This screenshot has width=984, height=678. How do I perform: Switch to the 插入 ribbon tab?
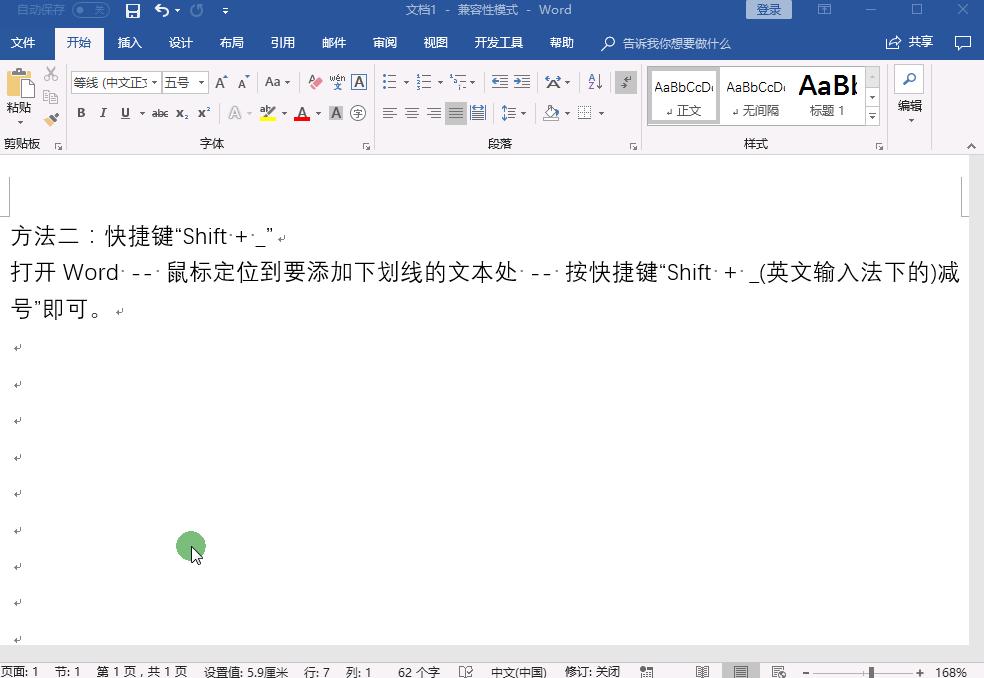[x=131, y=43]
